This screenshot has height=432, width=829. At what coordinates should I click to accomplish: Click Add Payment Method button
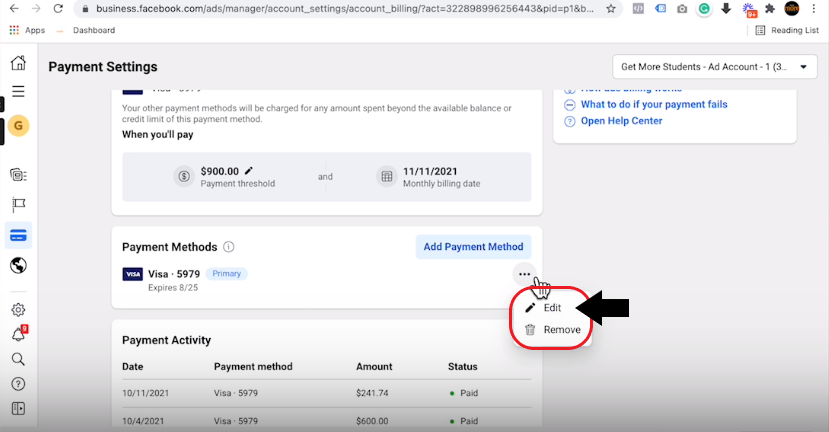(473, 247)
